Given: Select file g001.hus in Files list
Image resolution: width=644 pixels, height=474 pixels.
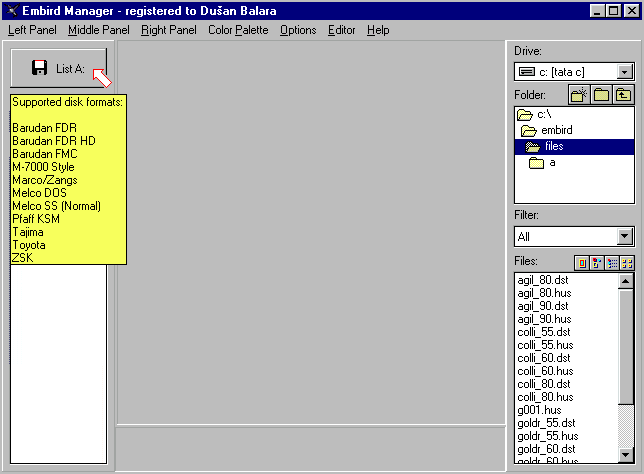Looking at the screenshot, I should click(539, 410).
